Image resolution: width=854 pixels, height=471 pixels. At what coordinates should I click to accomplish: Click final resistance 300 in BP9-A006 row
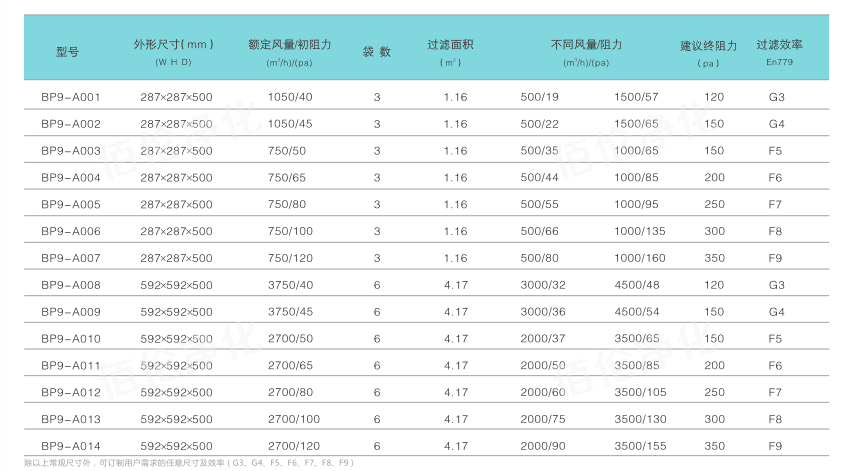click(x=715, y=231)
